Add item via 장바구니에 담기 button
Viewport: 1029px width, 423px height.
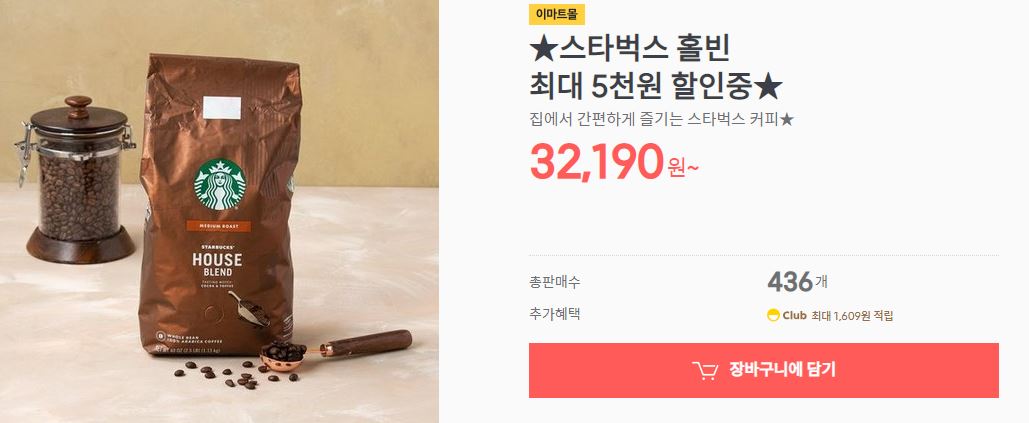point(764,371)
